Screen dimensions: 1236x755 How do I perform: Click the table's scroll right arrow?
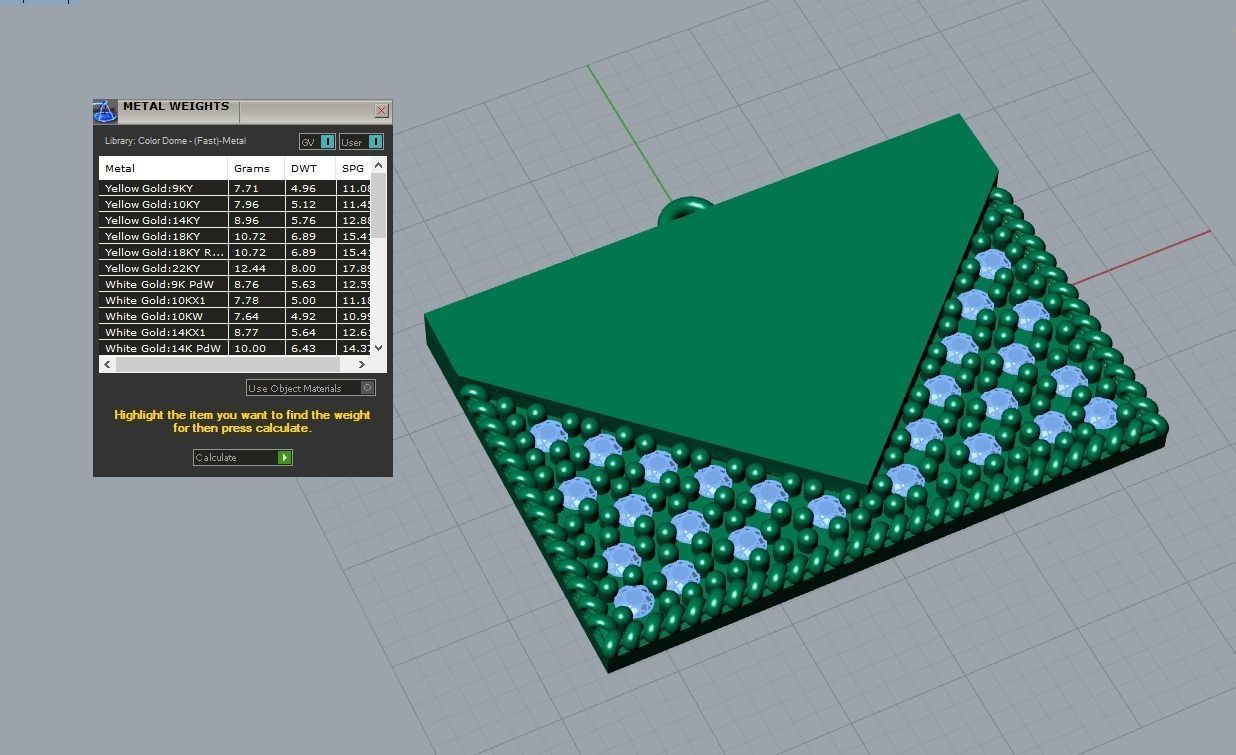362,364
